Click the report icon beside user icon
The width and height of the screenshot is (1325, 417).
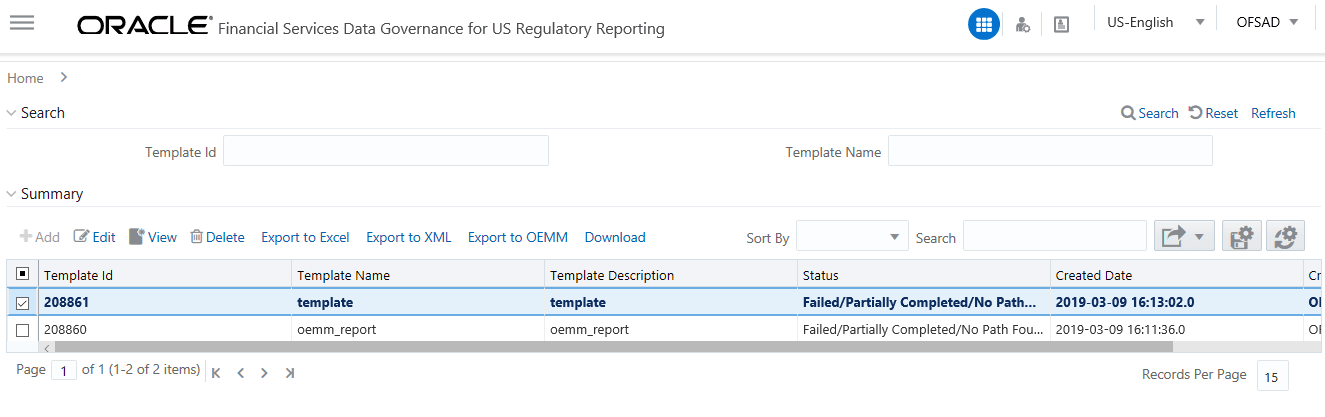[x=1061, y=24]
